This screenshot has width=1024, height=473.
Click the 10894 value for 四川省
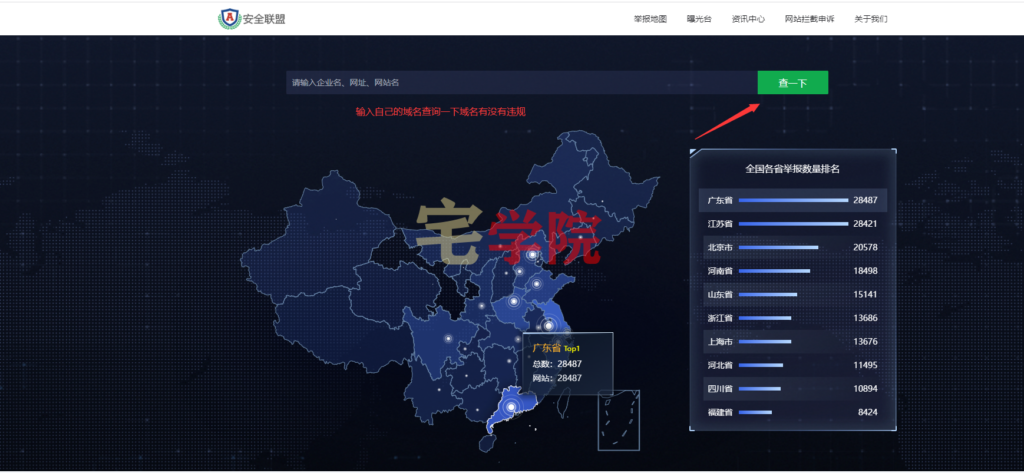tap(865, 388)
